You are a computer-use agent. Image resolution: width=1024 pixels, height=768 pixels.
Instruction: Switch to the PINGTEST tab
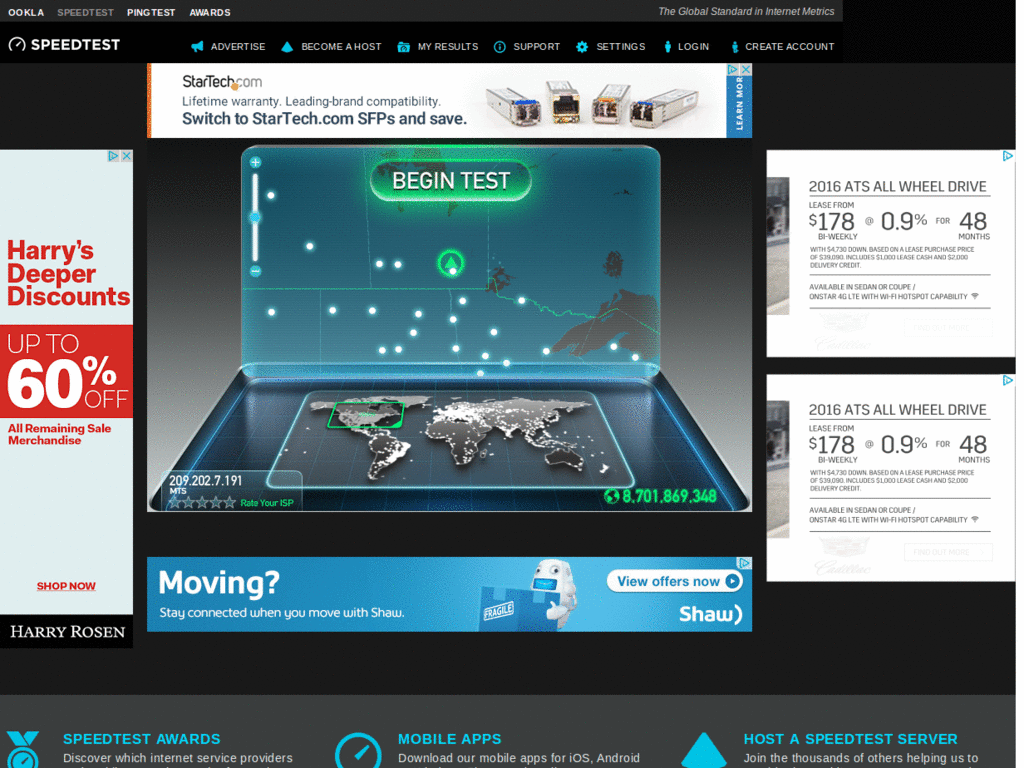coord(151,12)
